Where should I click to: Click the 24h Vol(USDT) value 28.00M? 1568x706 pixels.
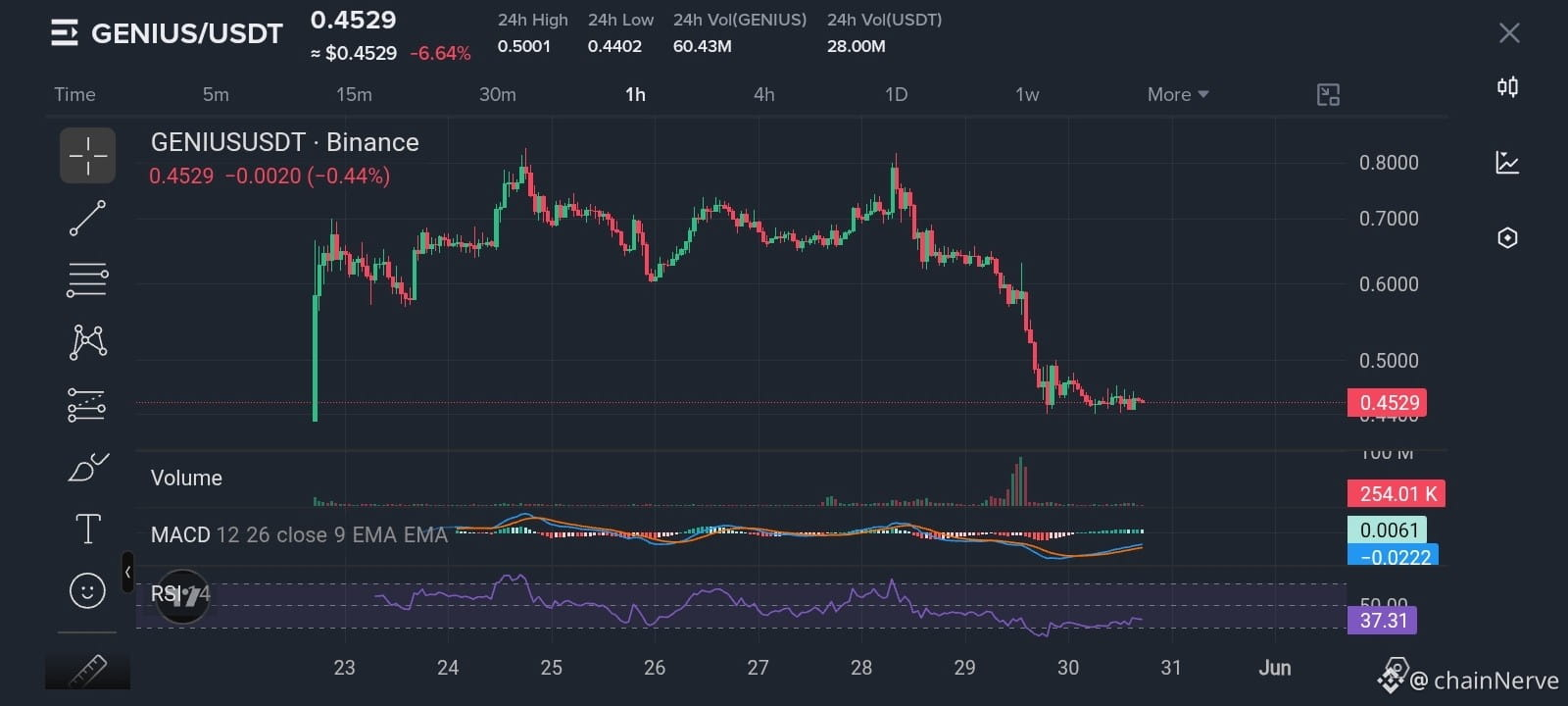click(x=856, y=46)
